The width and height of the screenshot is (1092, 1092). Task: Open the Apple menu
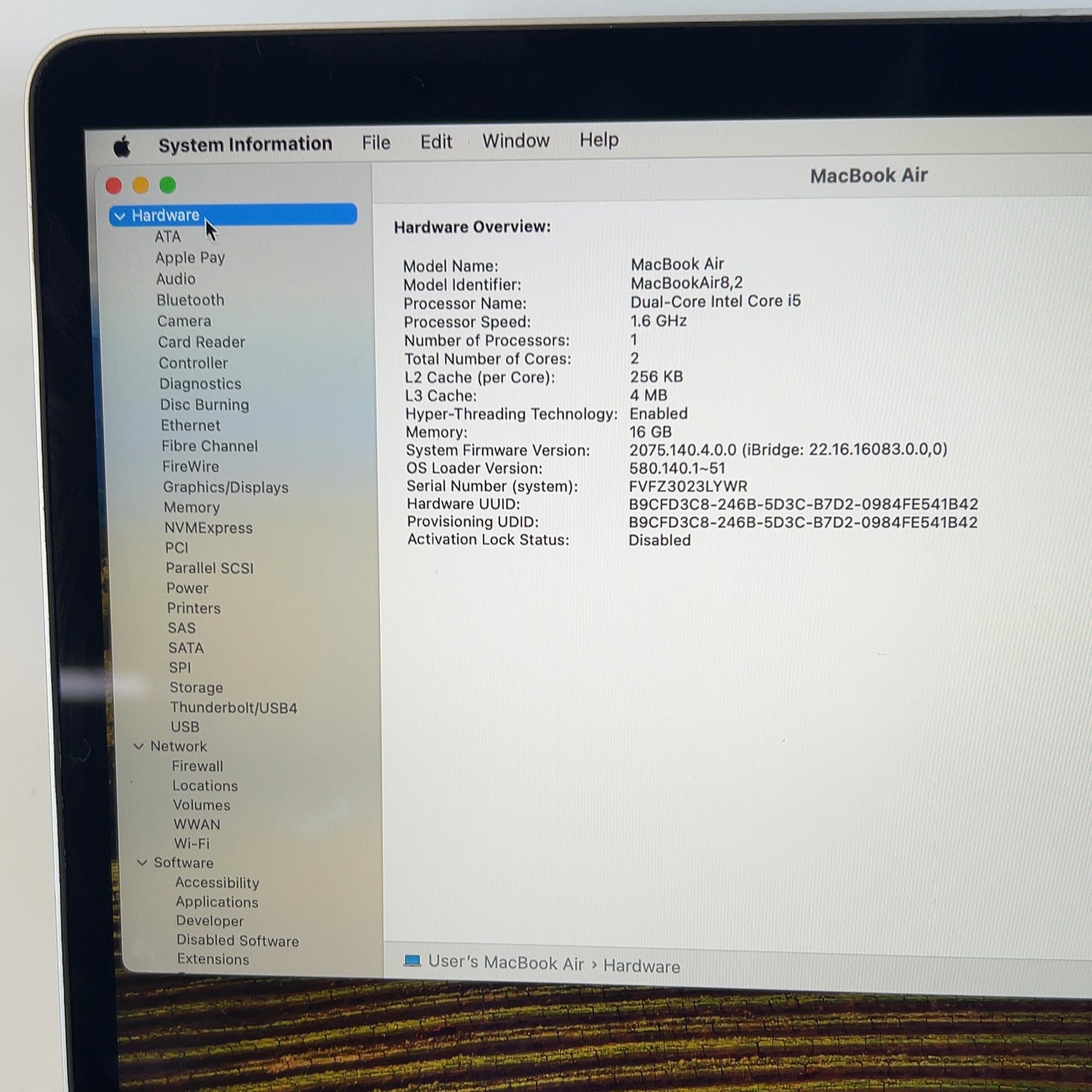tap(122, 147)
